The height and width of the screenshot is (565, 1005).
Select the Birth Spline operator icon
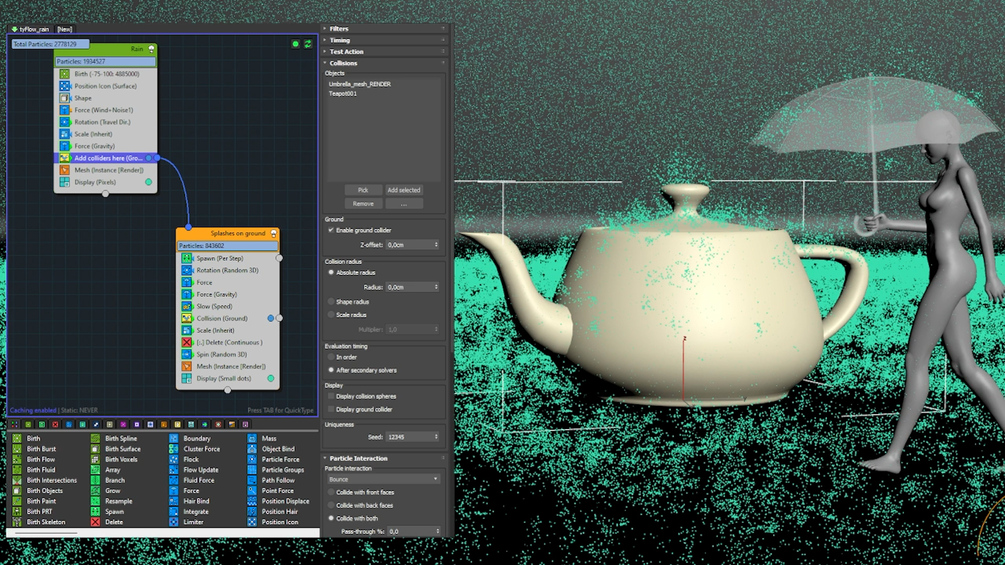[96, 439]
